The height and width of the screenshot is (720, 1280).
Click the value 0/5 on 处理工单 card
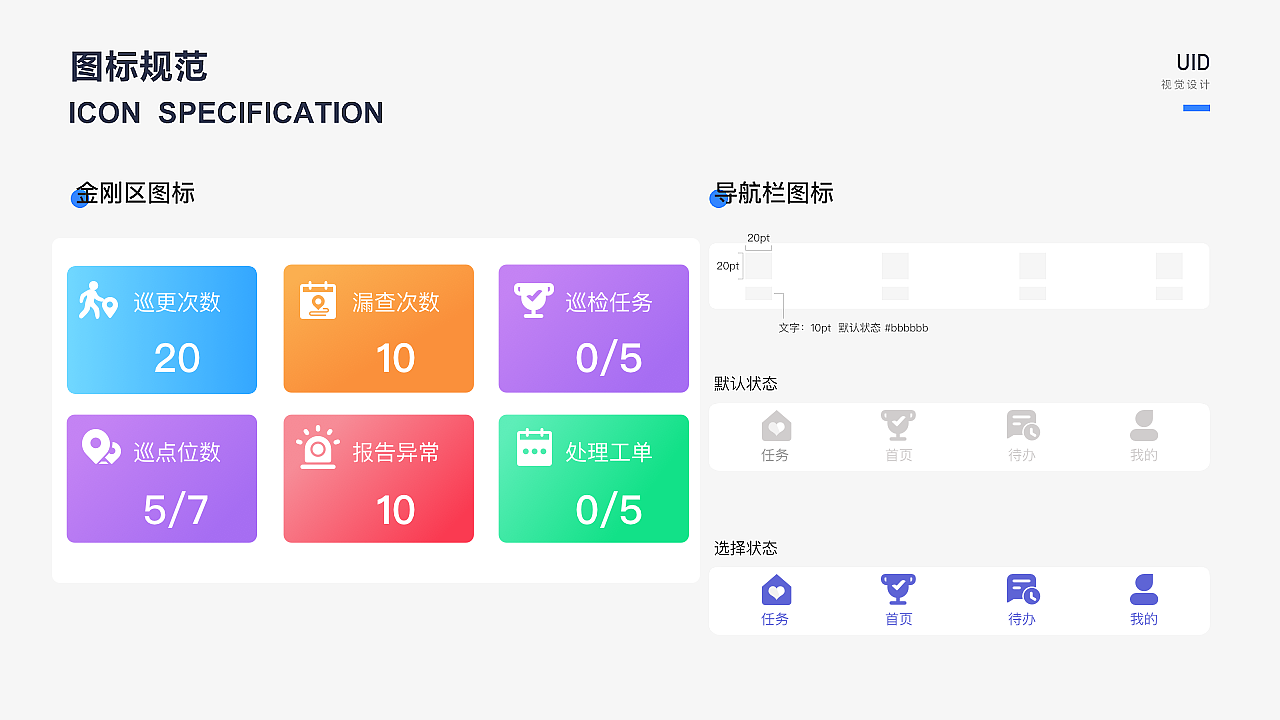coord(609,510)
